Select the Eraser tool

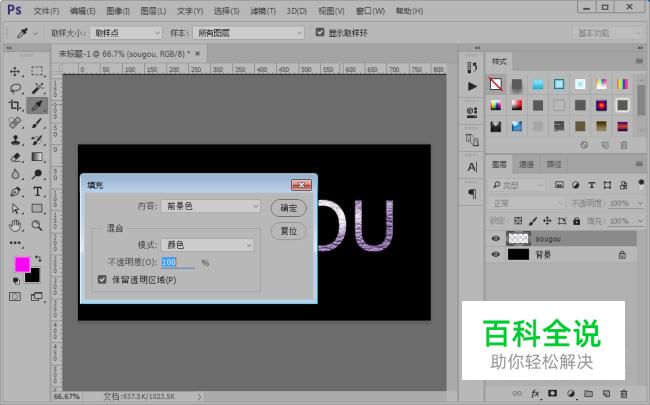click(x=15, y=157)
